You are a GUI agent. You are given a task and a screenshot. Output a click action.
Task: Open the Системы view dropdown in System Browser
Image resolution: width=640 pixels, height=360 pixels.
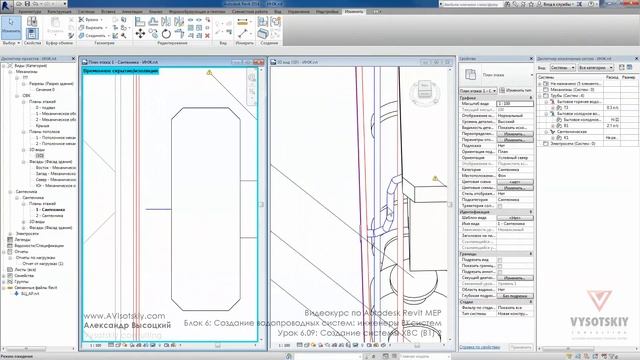562,67
